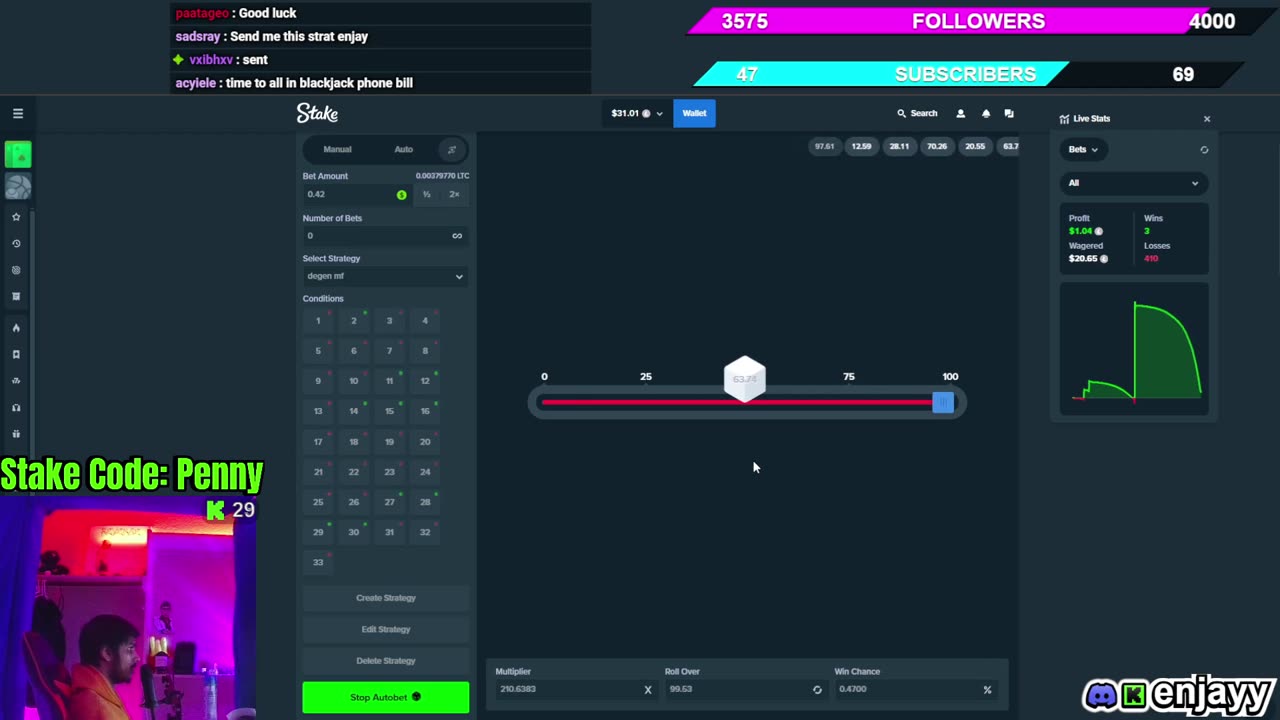The width and height of the screenshot is (1280, 720).
Task: Click past result 70.26 chip
Action: [937, 147]
